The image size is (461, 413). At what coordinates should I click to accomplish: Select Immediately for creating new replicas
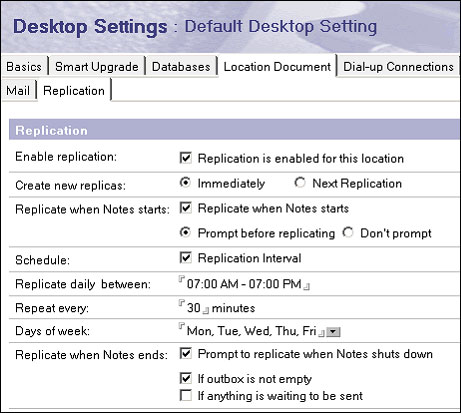[x=185, y=183]
